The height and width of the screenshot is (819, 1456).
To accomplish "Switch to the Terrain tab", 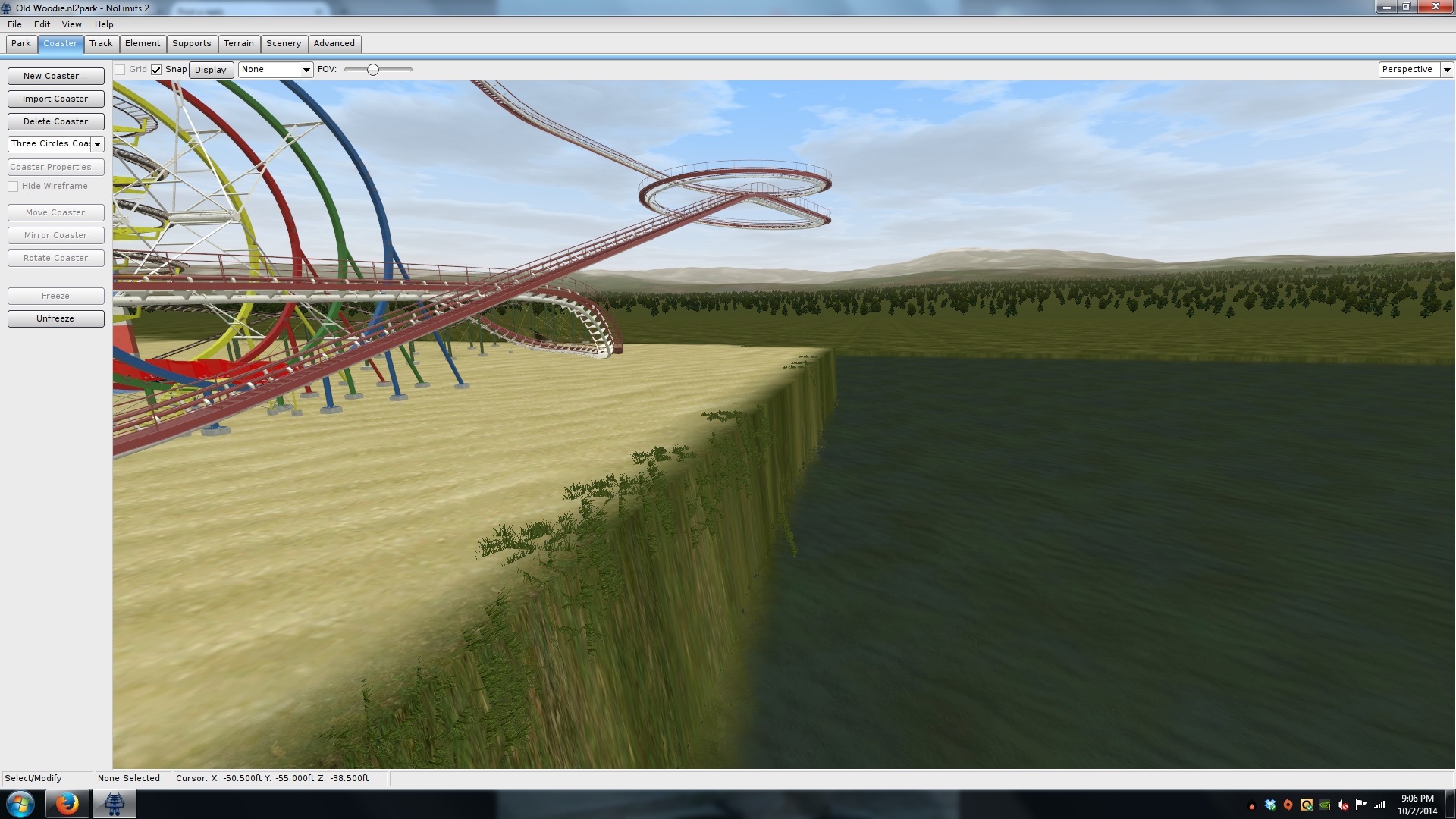I will coord(238,44).
